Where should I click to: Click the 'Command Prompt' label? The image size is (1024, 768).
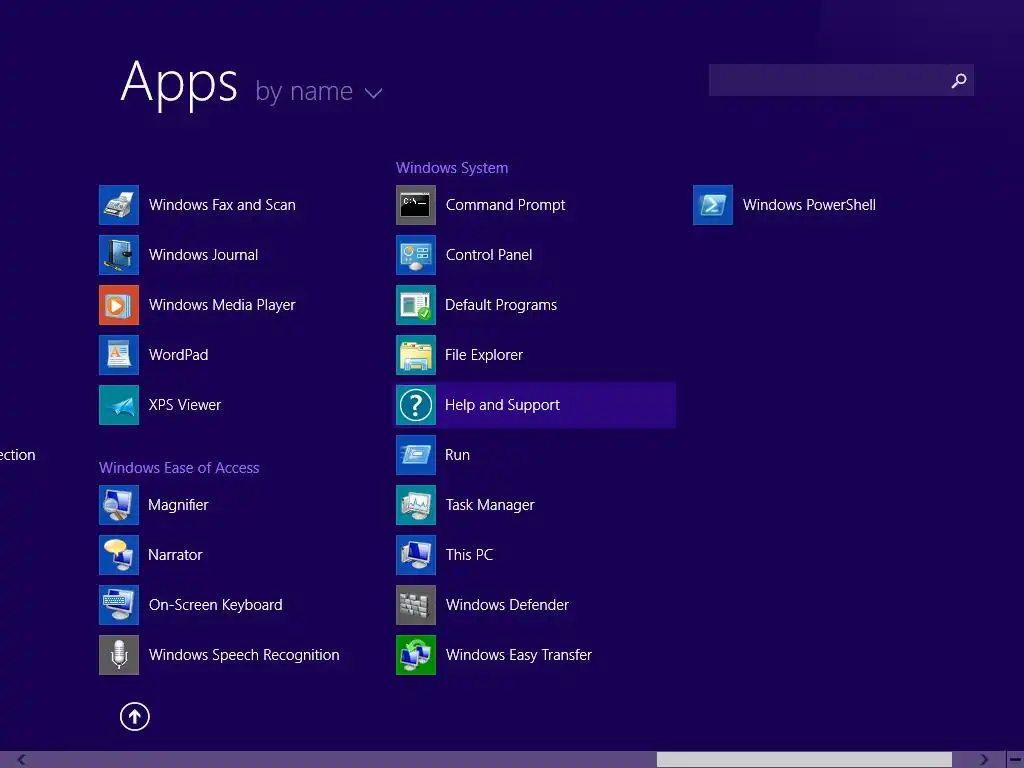(505, 205)
